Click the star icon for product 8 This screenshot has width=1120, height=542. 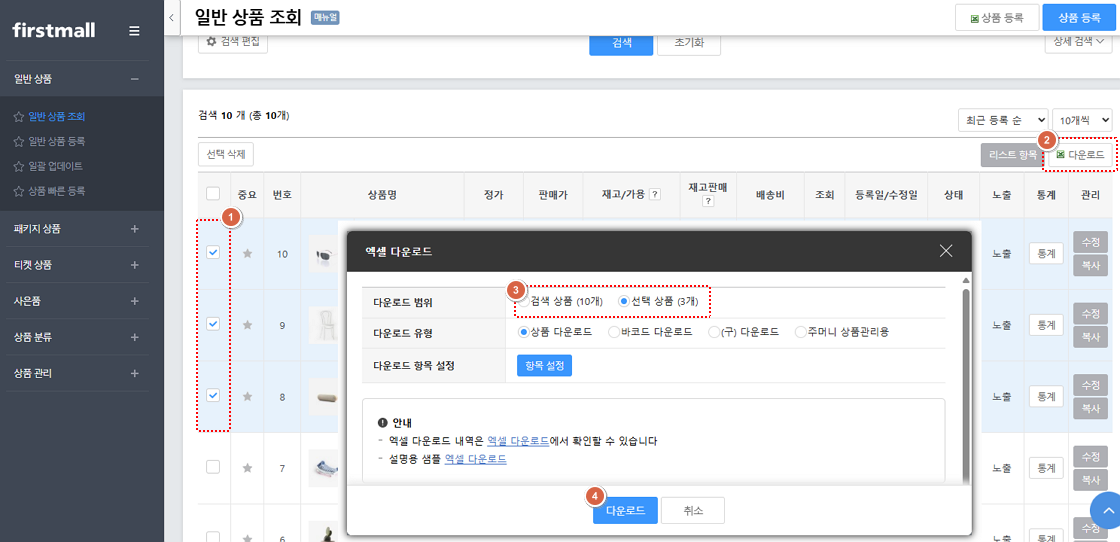point(248,396)
